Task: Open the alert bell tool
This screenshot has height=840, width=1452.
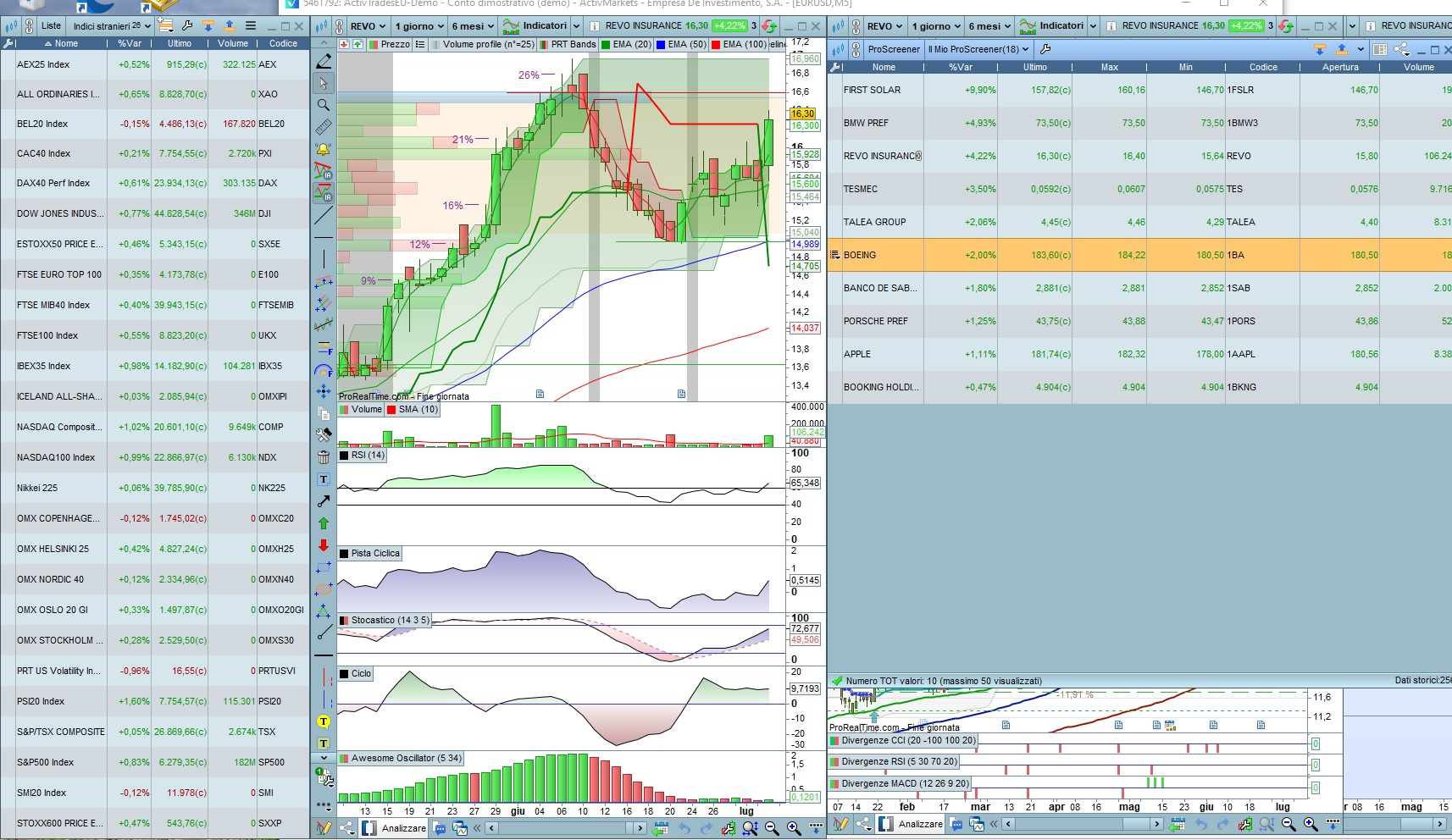Action: point(324,149)
